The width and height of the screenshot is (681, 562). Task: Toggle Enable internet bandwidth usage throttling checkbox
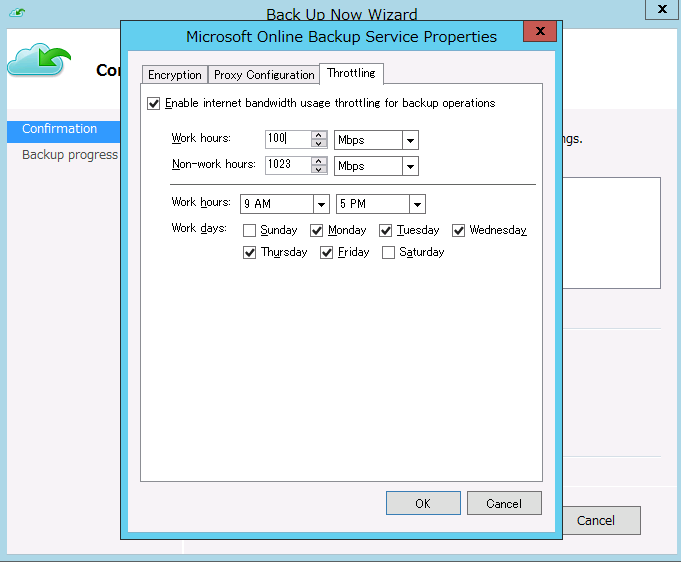pos(153,103)
